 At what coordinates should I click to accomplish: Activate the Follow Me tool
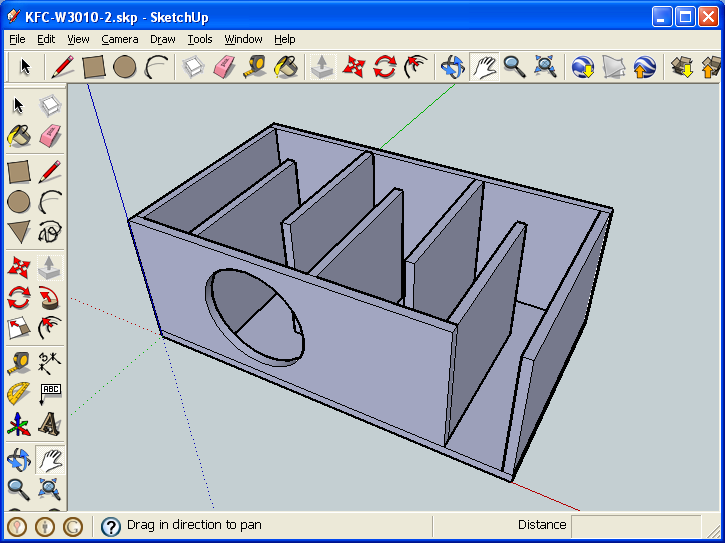pyautogui.click(x=49, y=298)
